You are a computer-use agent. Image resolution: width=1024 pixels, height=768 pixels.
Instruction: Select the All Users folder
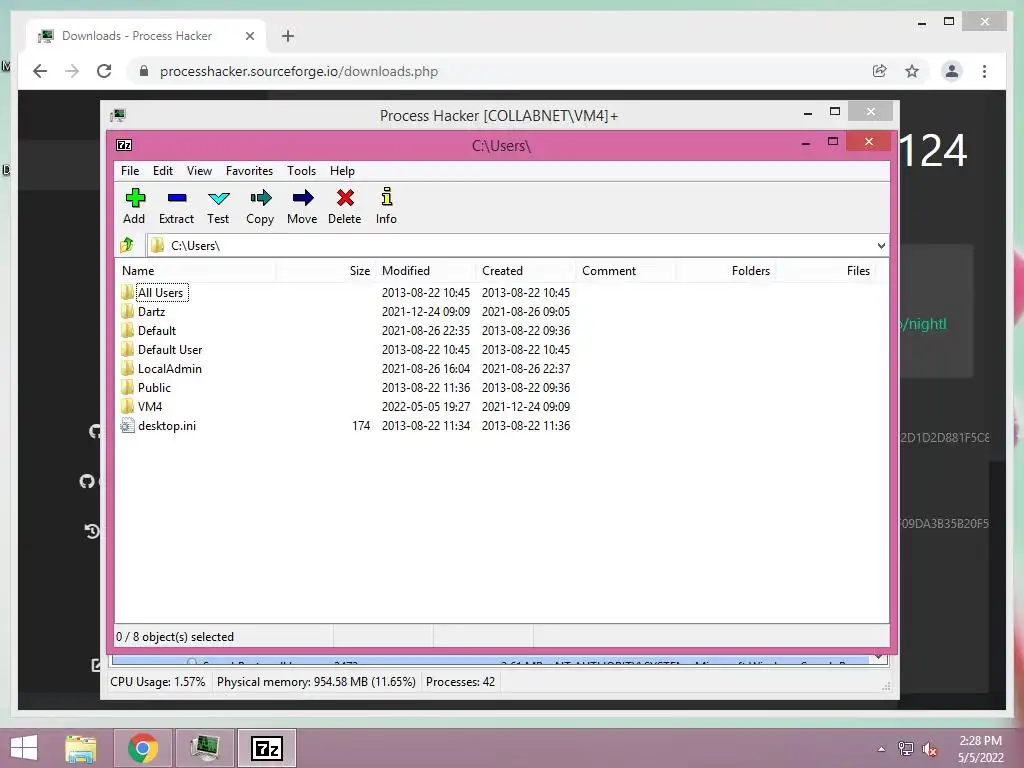(x=160, y=293)
